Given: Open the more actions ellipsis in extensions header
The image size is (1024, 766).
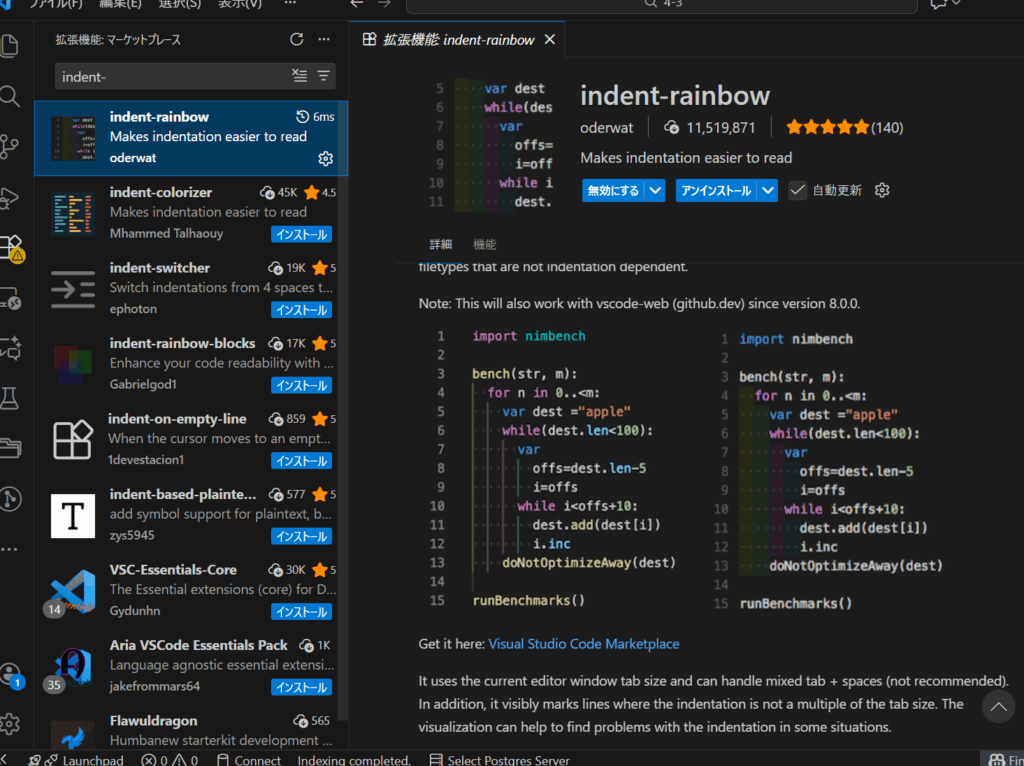Looking at the screenshot, I should tap(323, 39).
